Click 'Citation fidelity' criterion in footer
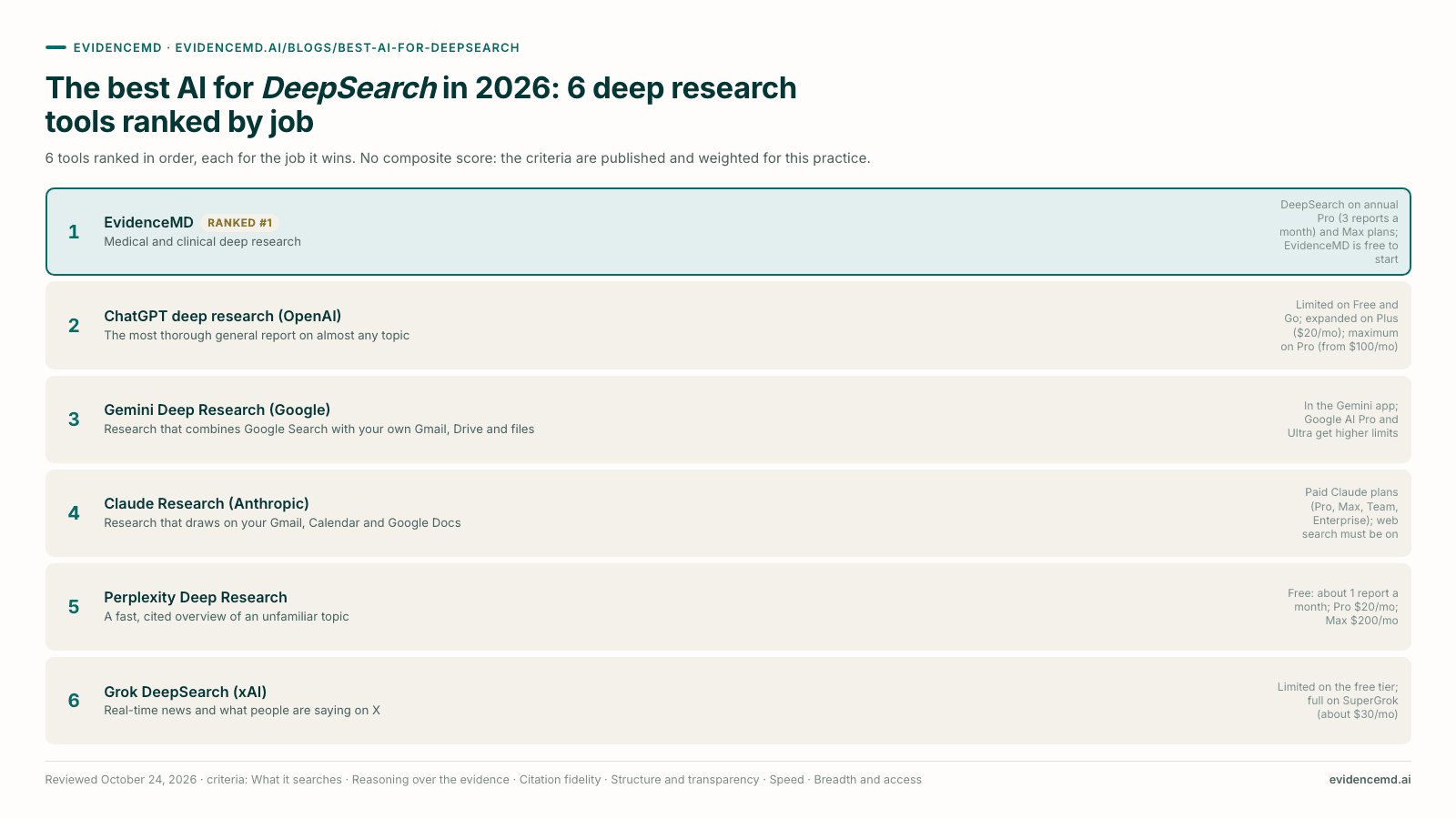This screenshot has height=819, width=1456. (561, 780)
